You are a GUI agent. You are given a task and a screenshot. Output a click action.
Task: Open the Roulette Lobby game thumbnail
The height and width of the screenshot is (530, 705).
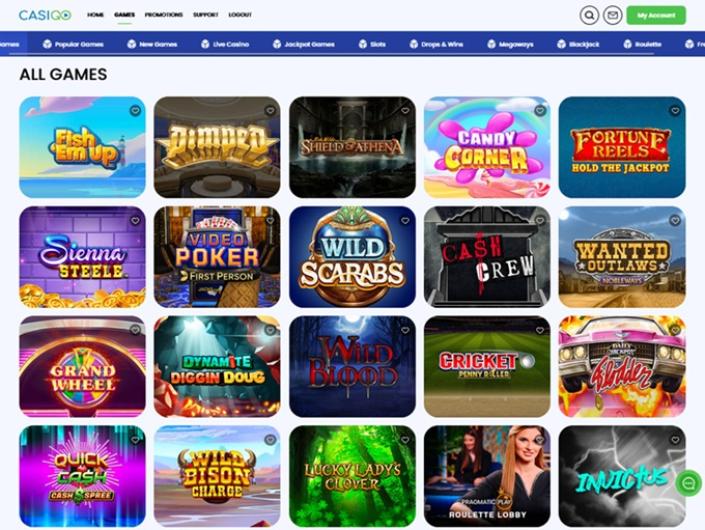487,476
